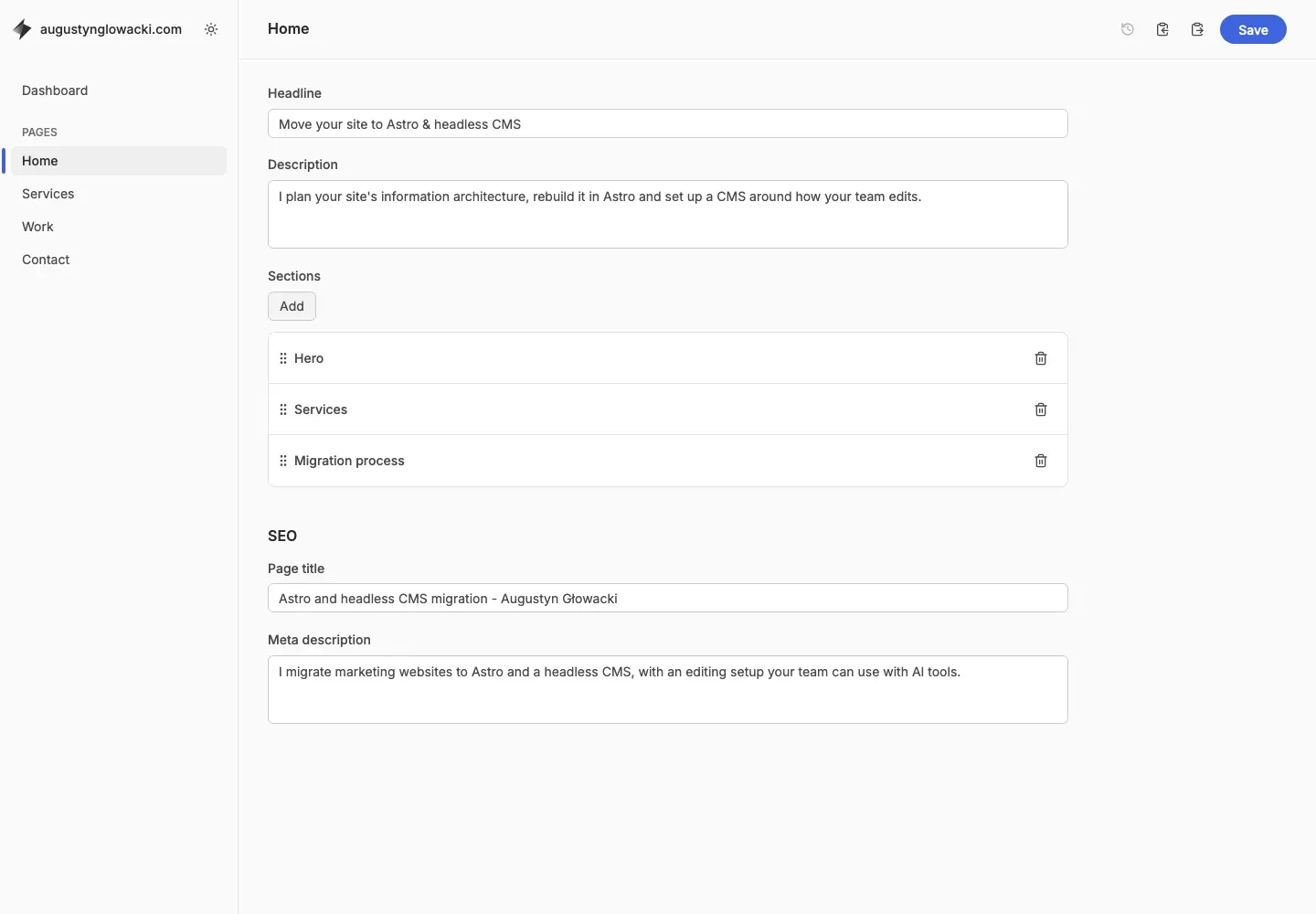Click the Home page title in header

(x=289, y=28)
